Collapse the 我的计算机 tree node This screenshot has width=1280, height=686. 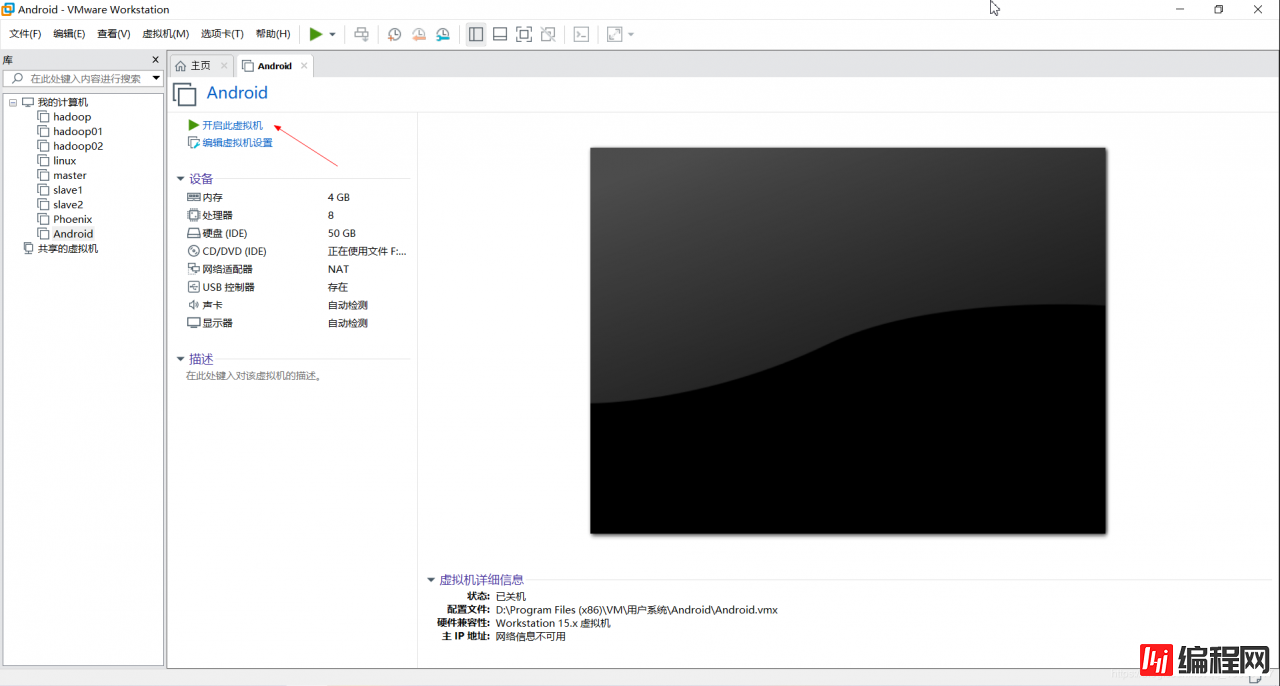pos(12,103)
